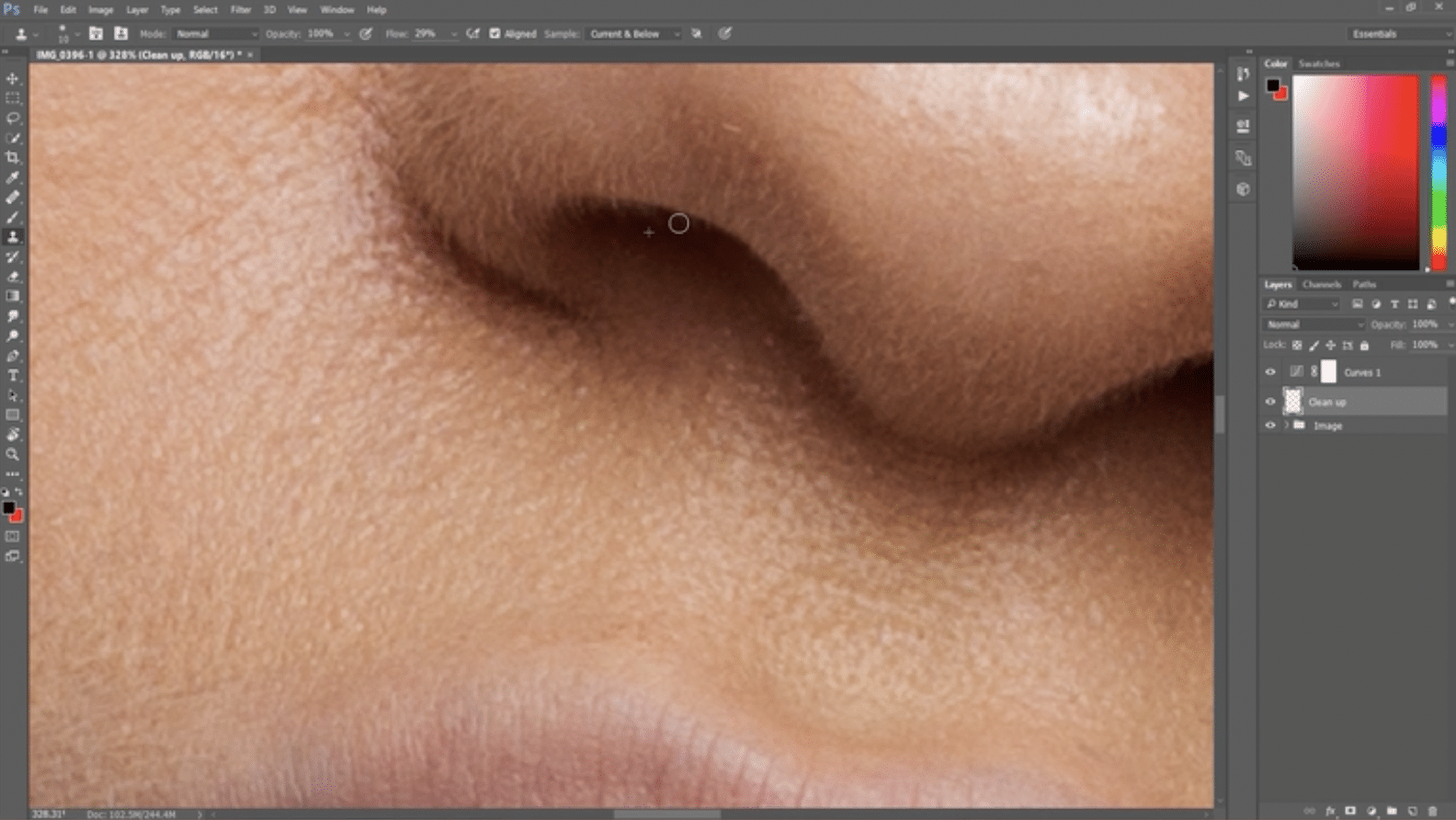Swap foreground and background colors
Viewport: 1456px width, 820px height.
[18, 492]
